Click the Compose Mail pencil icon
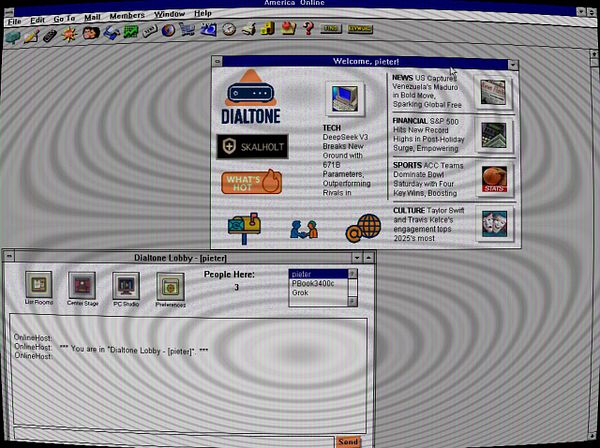The image size is (600, 448). pyautogui.click(x=31, y=36)
